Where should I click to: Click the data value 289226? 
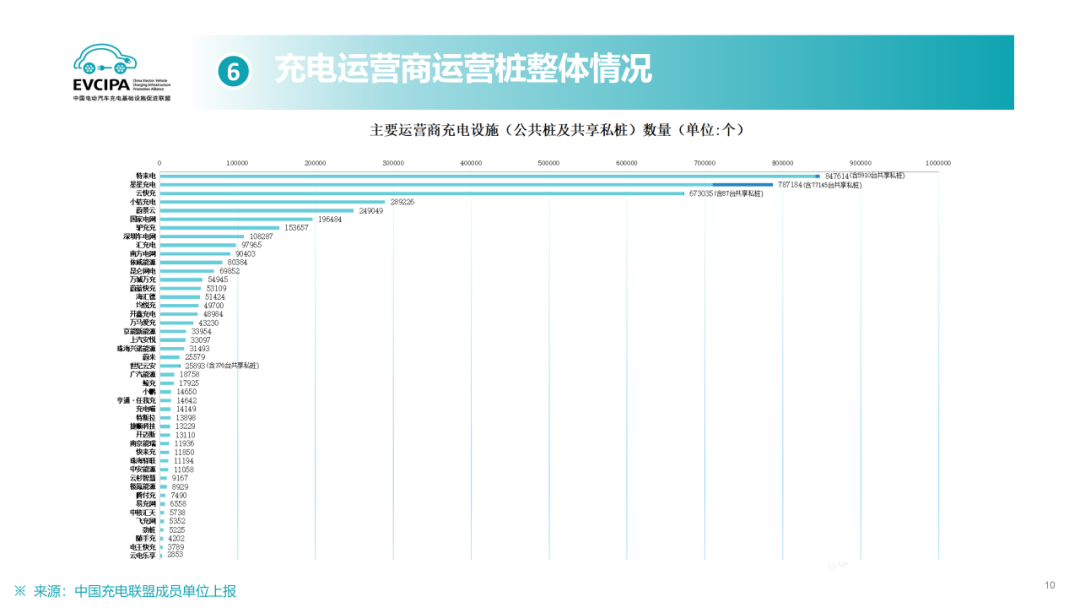[x=402, y=202]
